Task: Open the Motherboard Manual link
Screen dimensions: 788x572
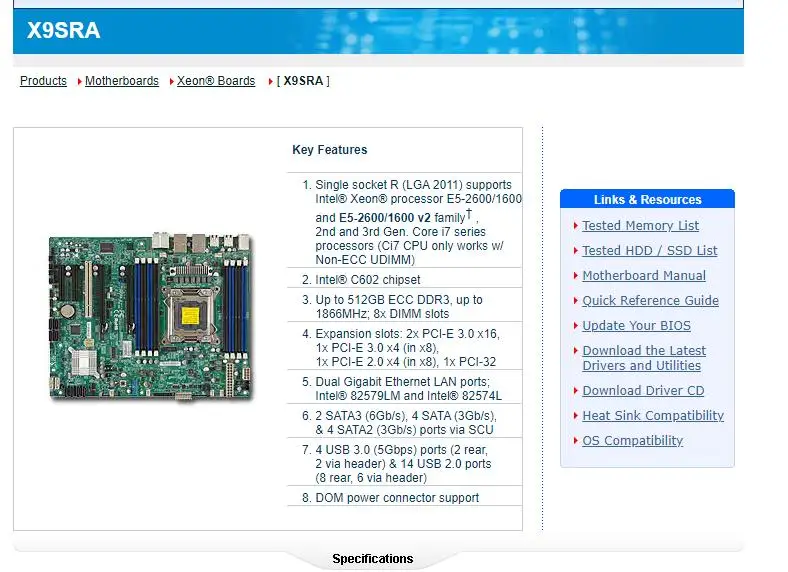Action: click(x=644, y=276)
